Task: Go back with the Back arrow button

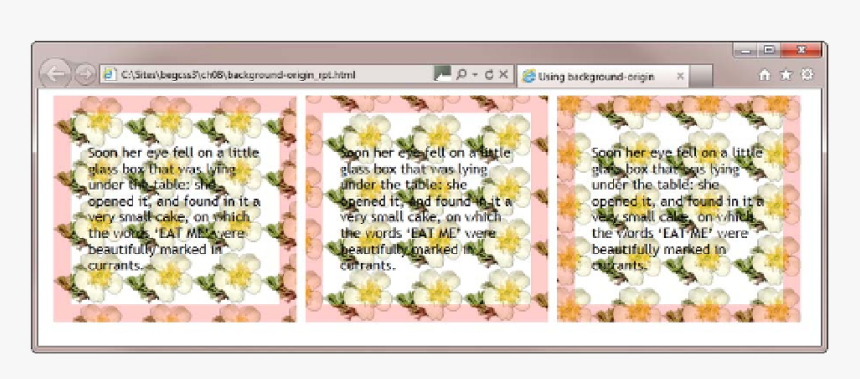Action: (55, 73)
